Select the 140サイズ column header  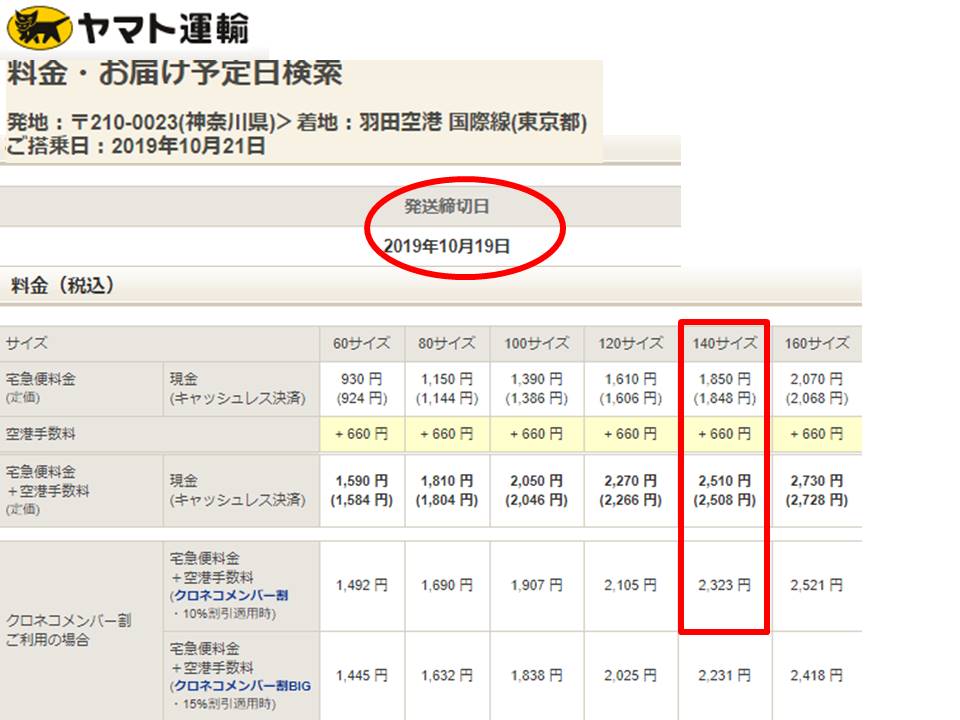pos(724,343)
